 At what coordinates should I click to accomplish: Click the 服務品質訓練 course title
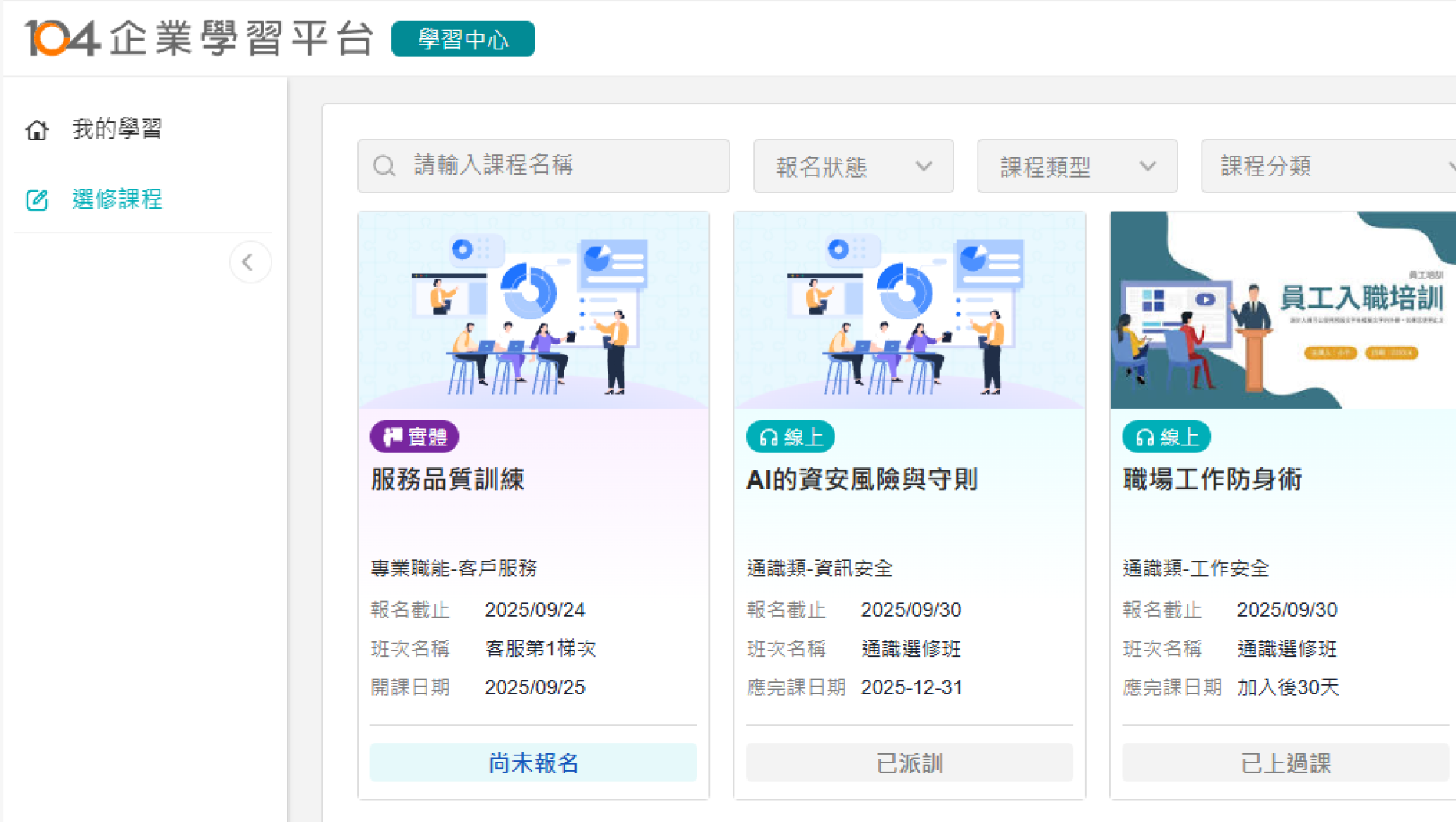point(448,480)
